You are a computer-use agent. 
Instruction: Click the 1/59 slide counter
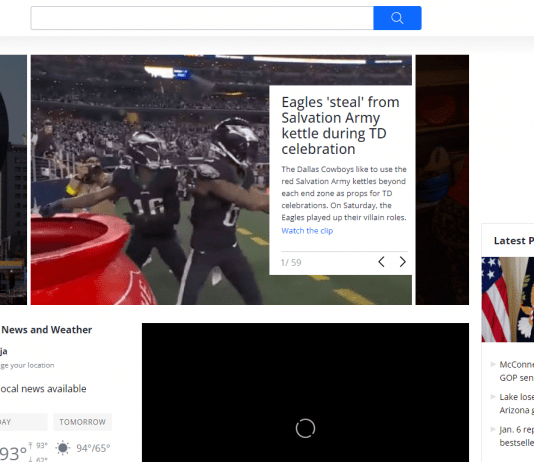click(291, 262)
